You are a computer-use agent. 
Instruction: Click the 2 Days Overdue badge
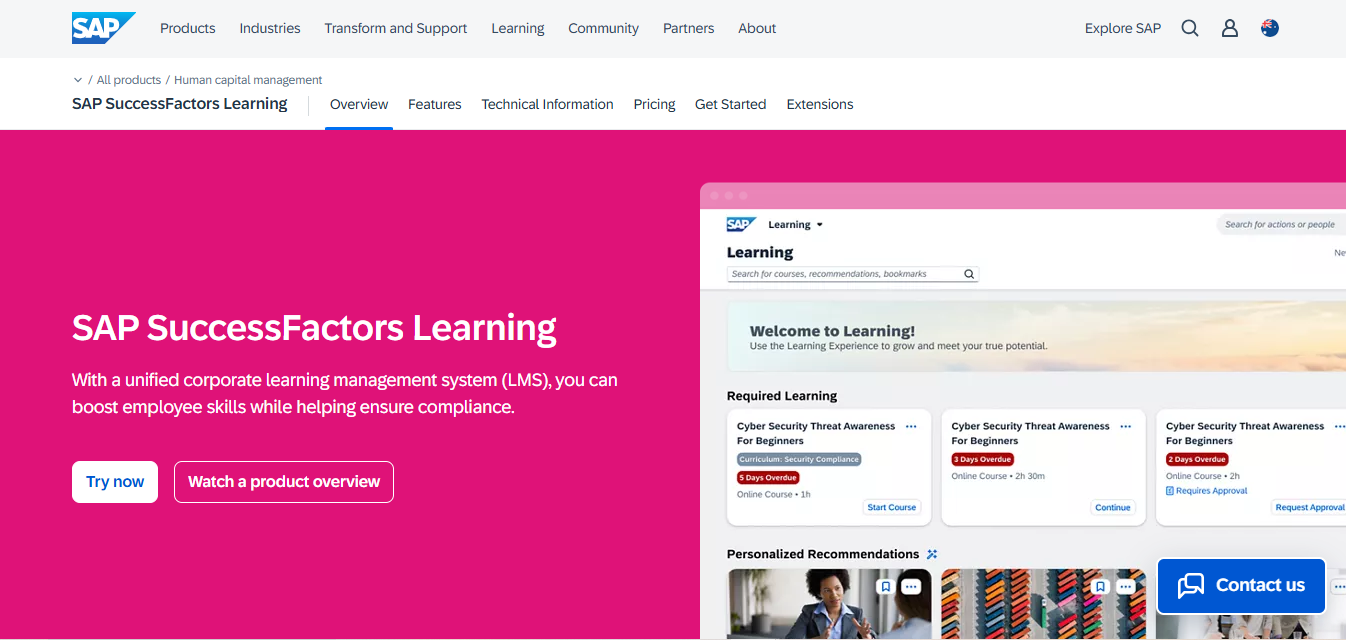[x=1197, y=459]
